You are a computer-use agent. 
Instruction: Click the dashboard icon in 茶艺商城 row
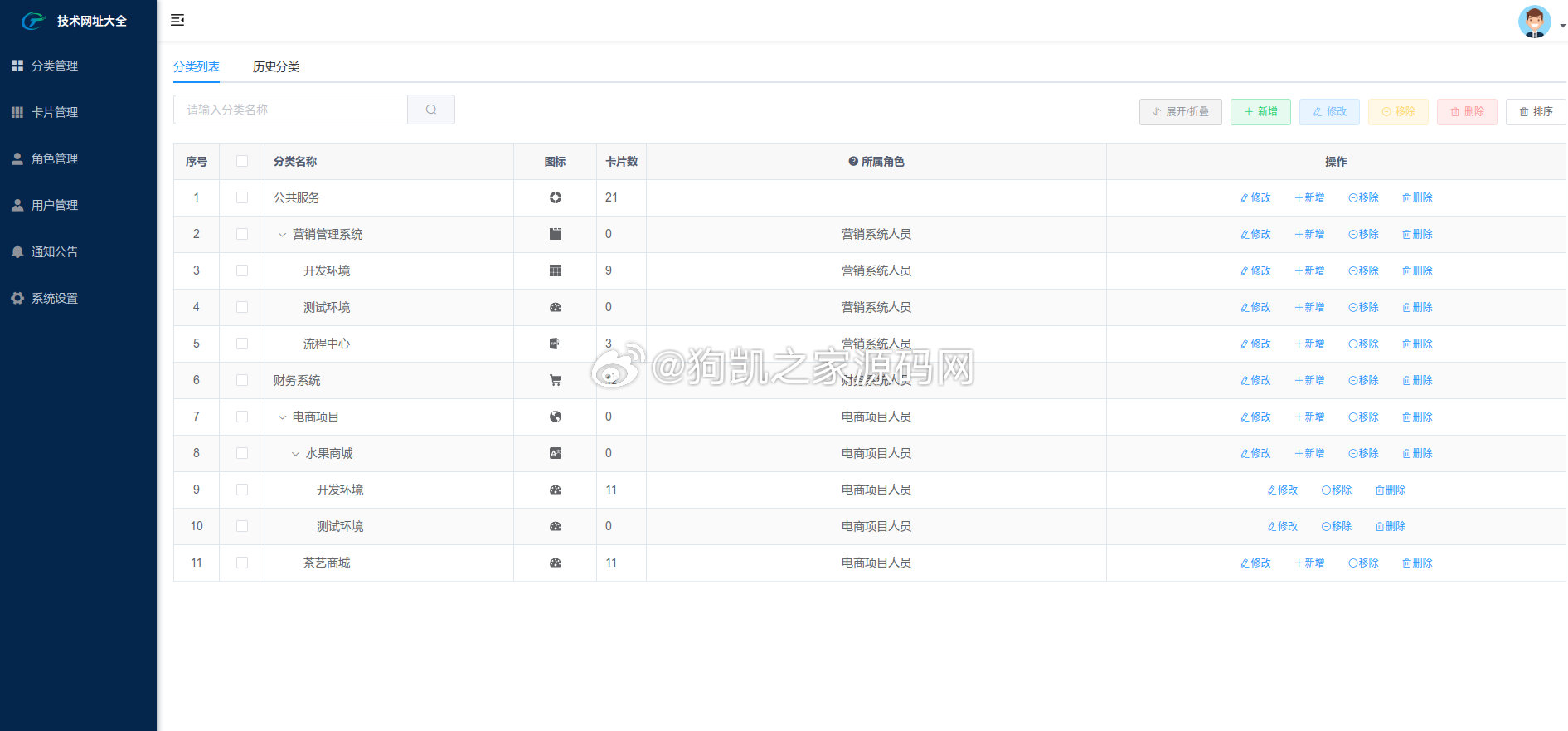pos(556,563)
